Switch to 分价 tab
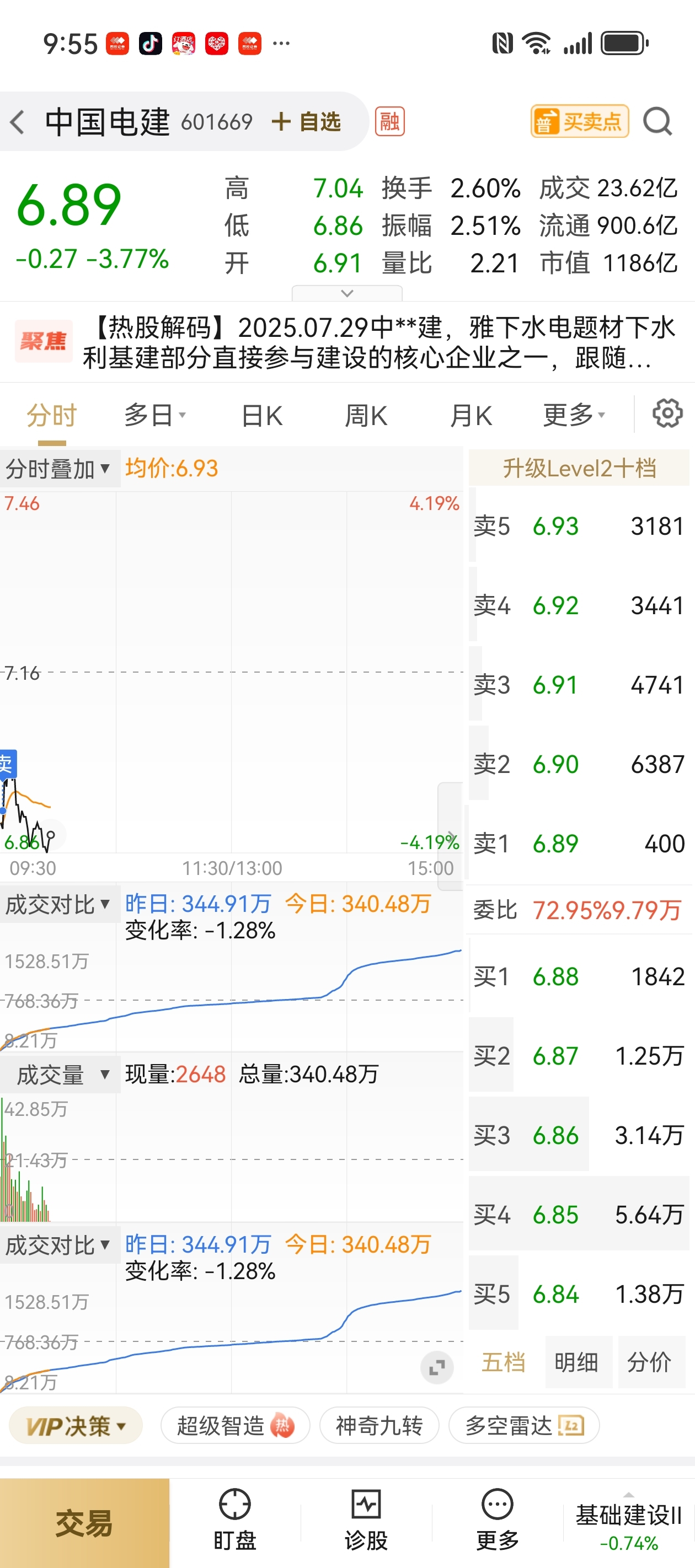This screenshot has height=1568, width=695. coord(650,1362)
